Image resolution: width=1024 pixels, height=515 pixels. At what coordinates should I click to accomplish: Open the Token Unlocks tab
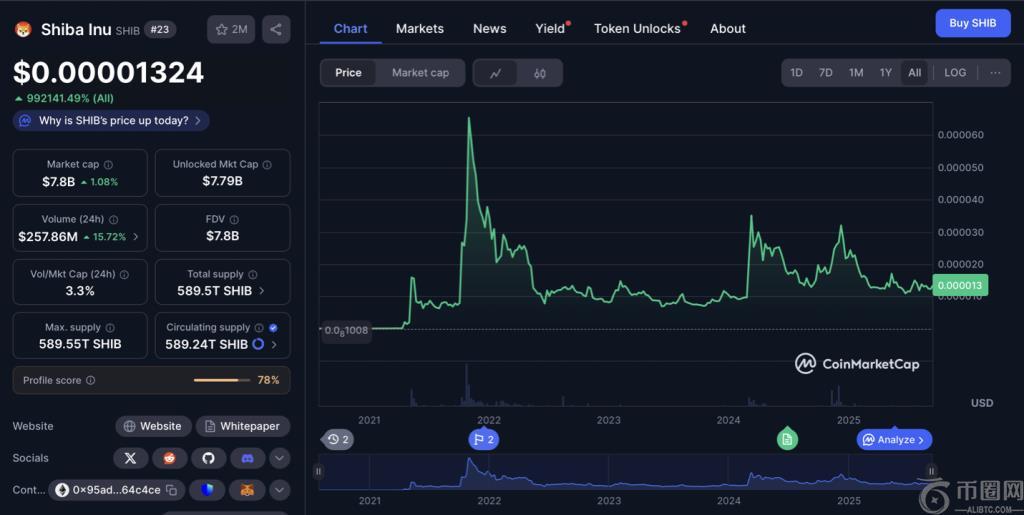click(637, 29)
